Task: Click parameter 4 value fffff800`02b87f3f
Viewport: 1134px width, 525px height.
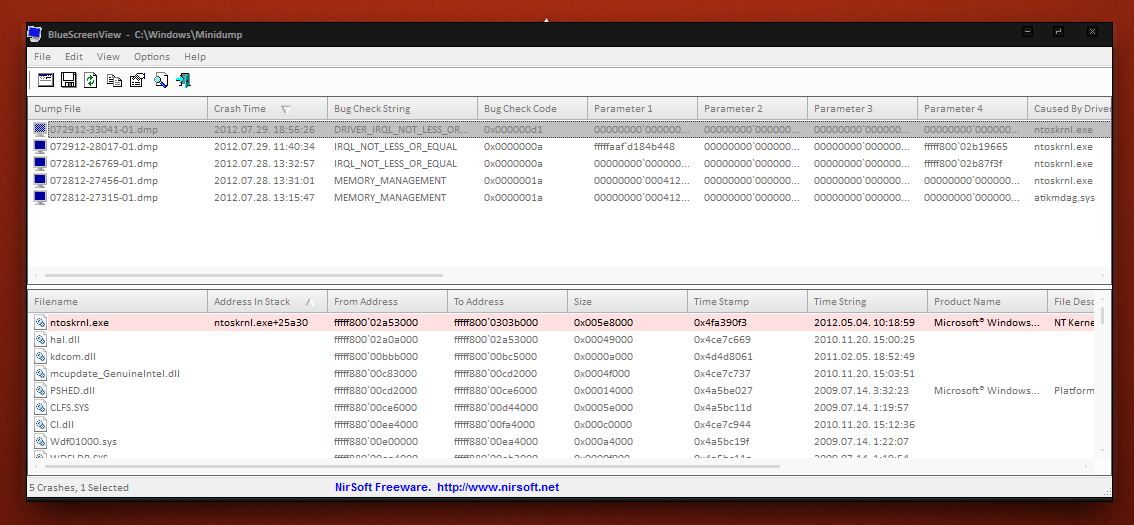Action: [963, 163]
